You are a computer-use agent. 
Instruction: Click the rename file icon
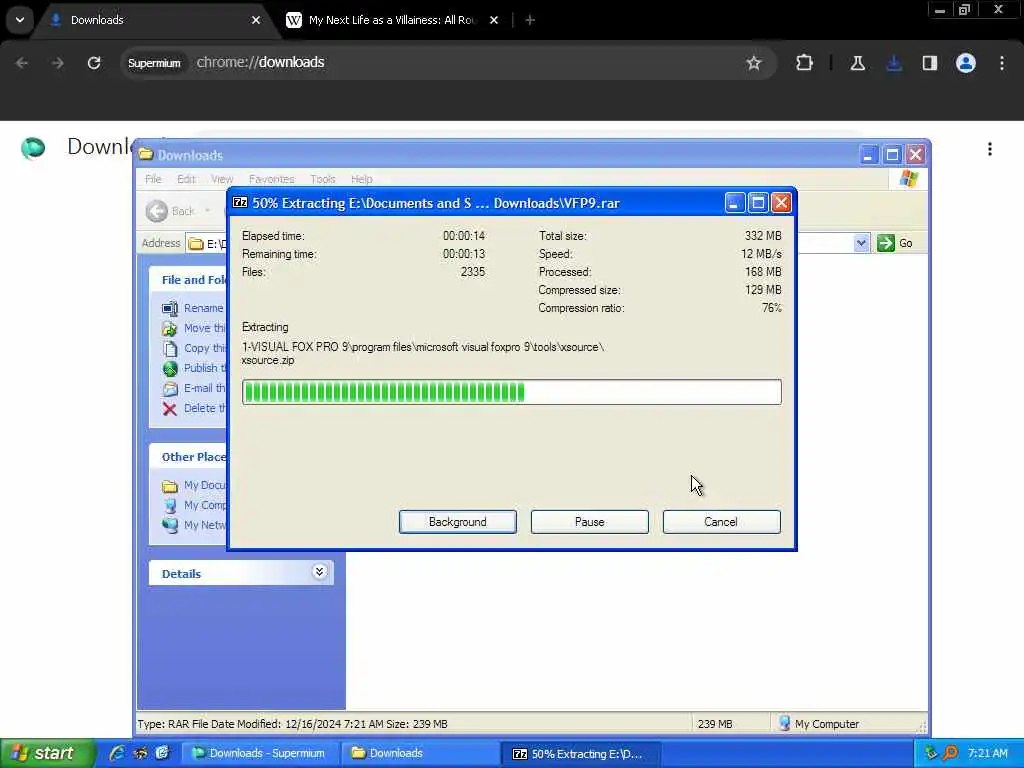[170, 308]
